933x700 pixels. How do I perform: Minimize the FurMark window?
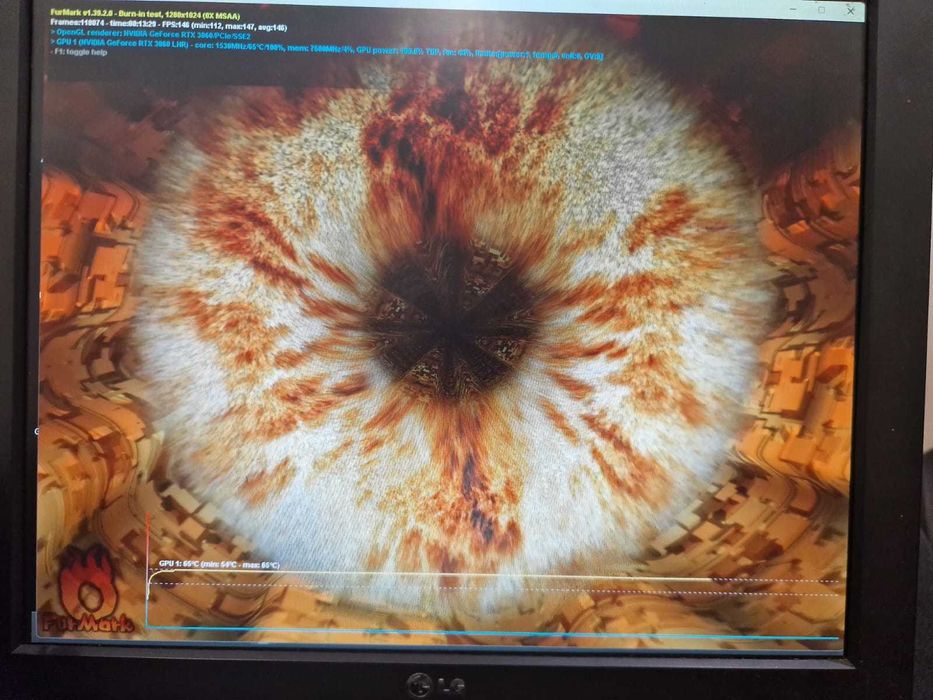794,10
